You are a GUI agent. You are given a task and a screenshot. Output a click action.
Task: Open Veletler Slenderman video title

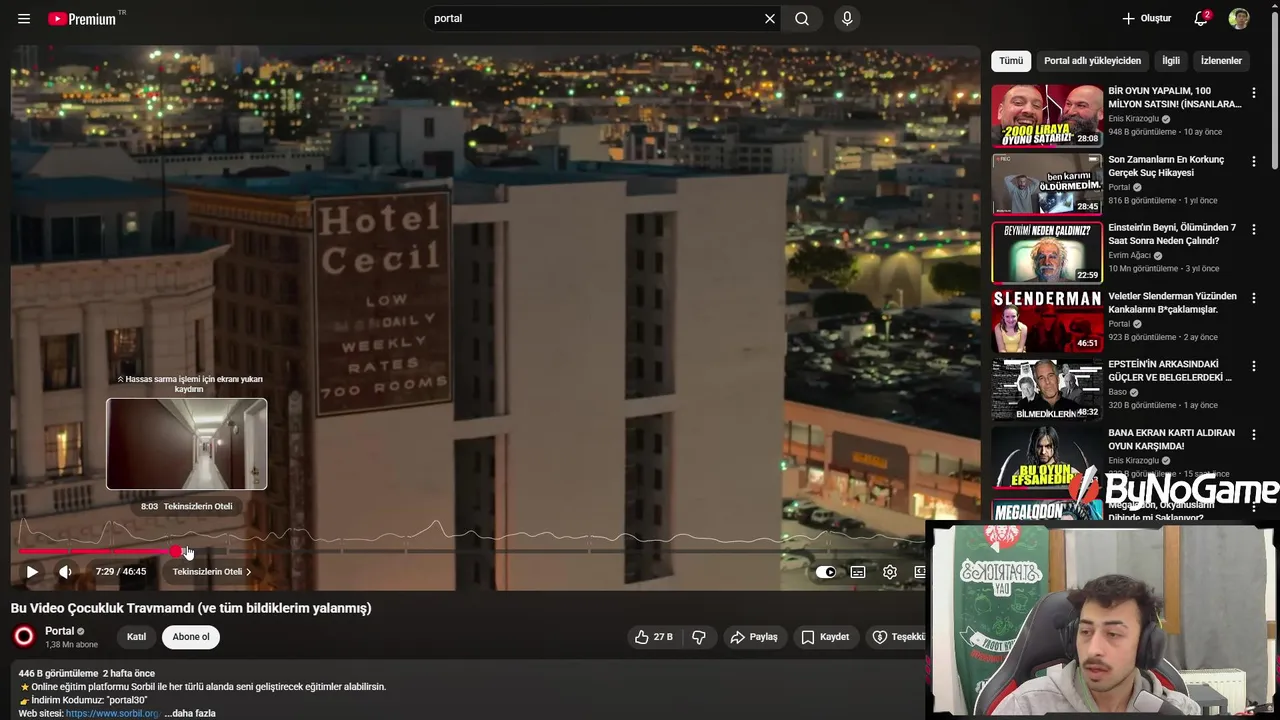point(1172,302)
